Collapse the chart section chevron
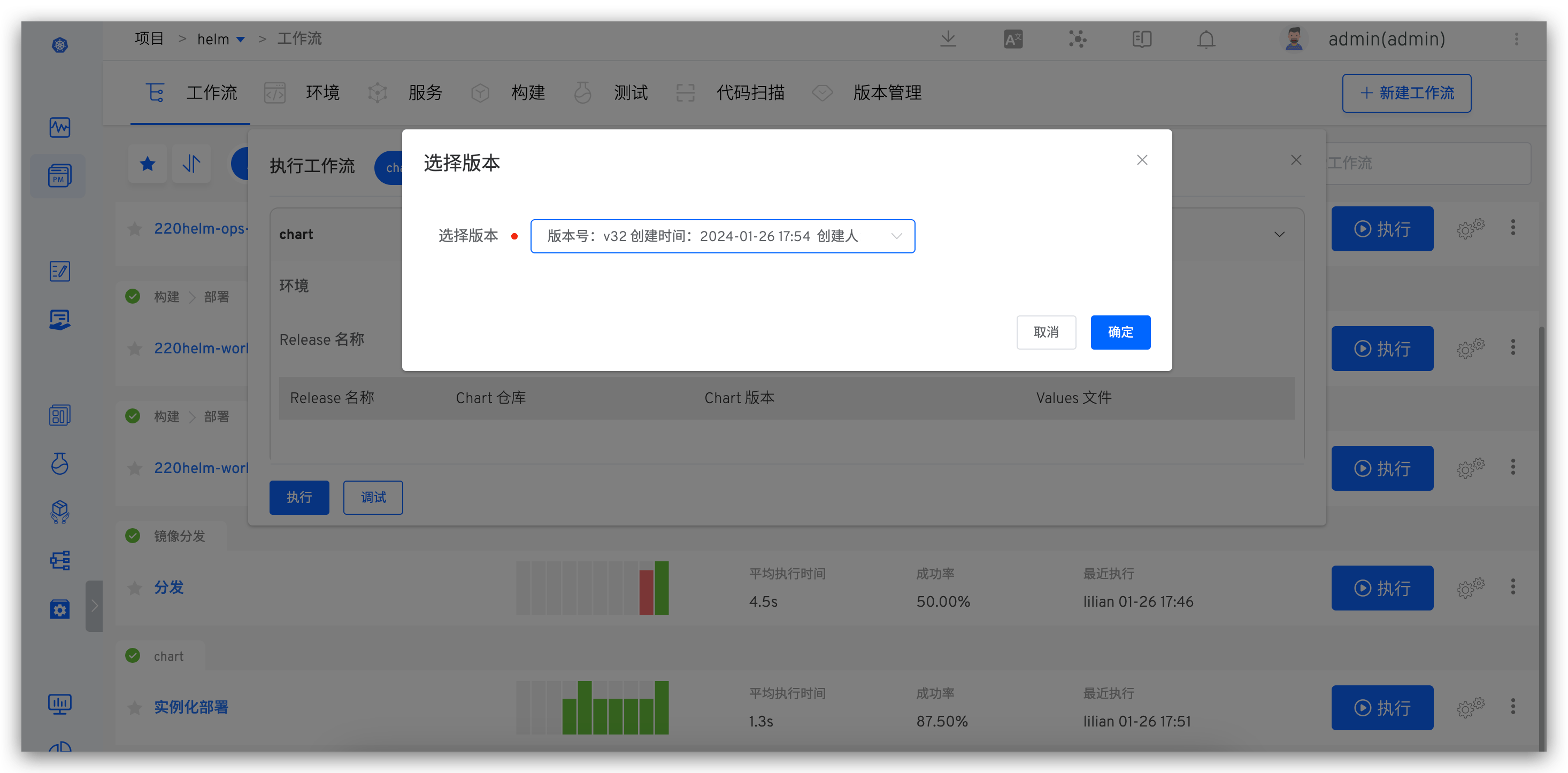The width and height of the screenshot is (1568, 773). pos(1279,234)
